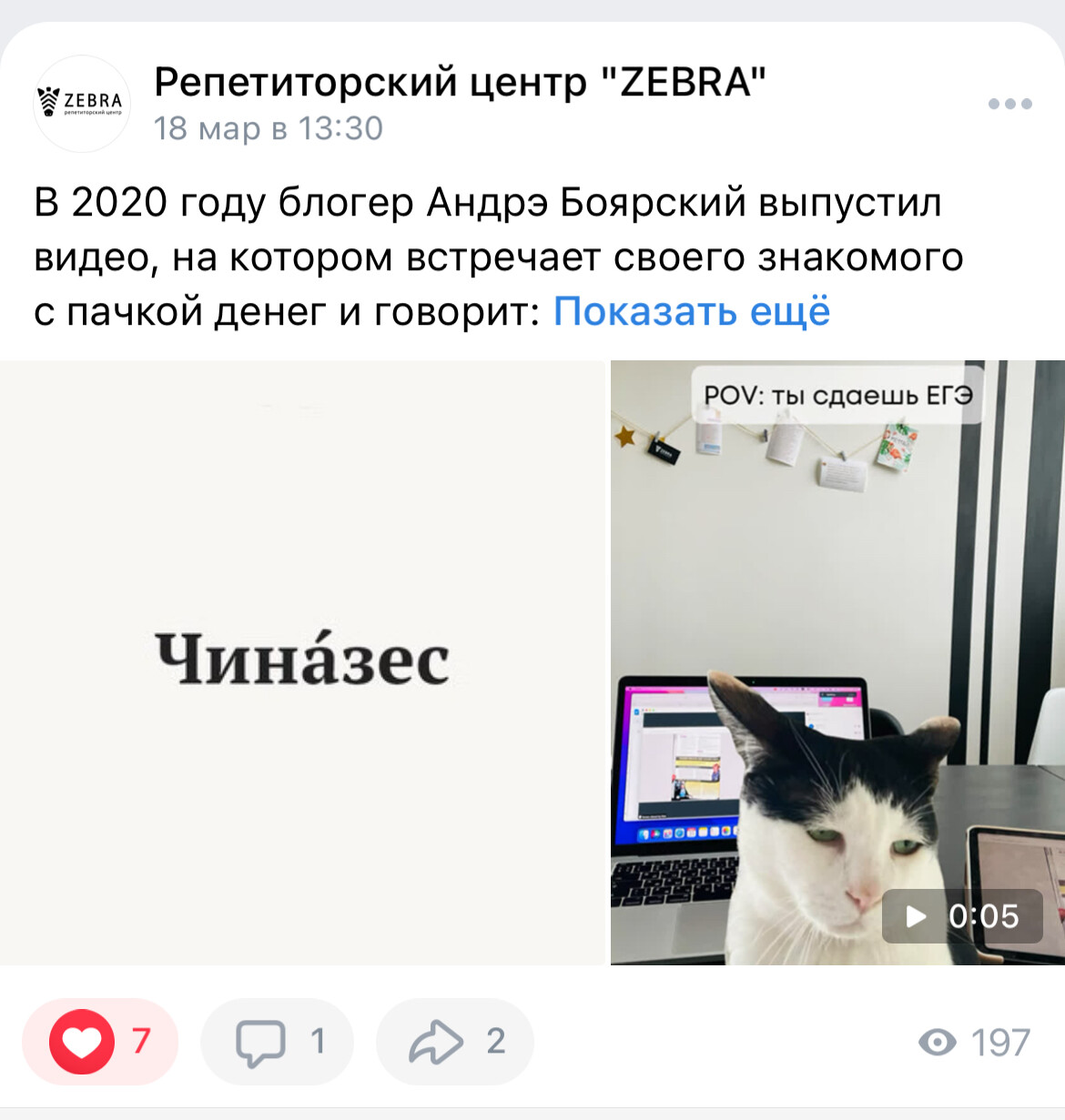1065x1120 pixels.
Task: Click the 0:05 video duration label
Action: 983,916
